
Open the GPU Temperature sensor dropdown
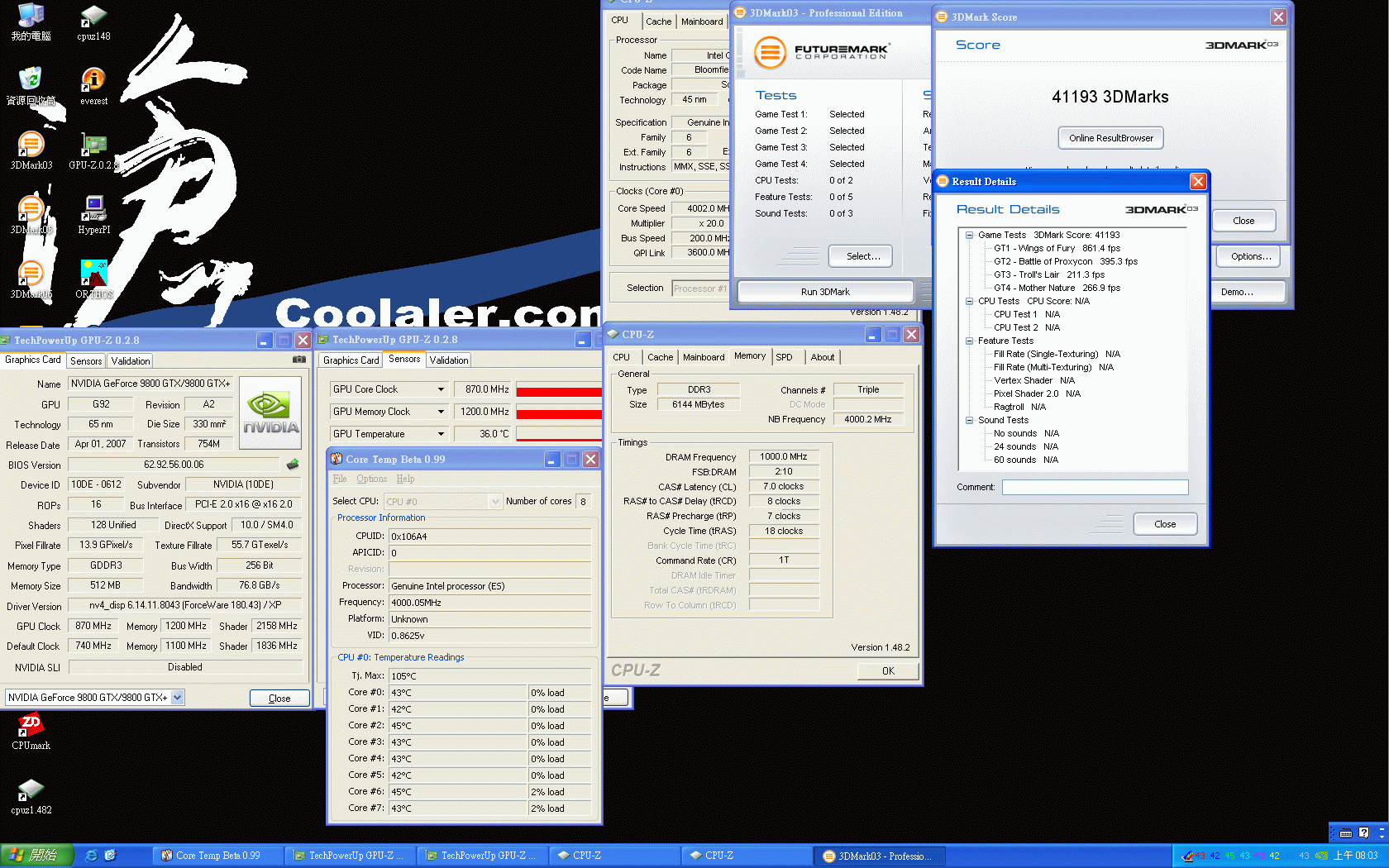click(x=441, y=434)
